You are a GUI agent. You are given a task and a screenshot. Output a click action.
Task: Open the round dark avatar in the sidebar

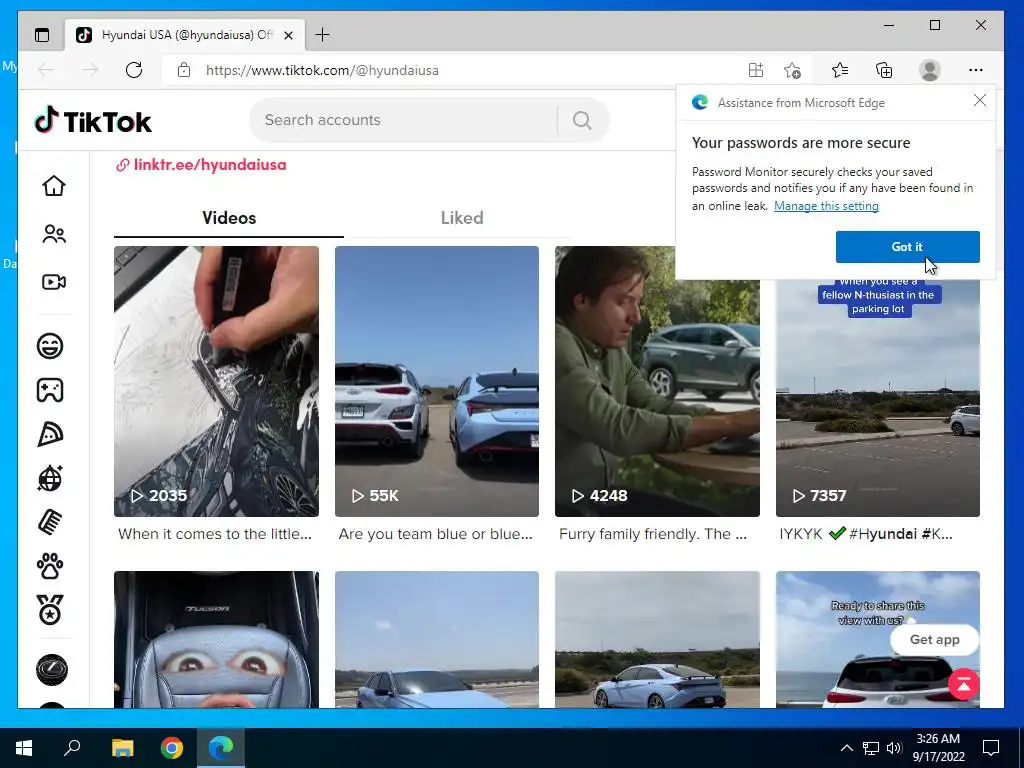52,669
